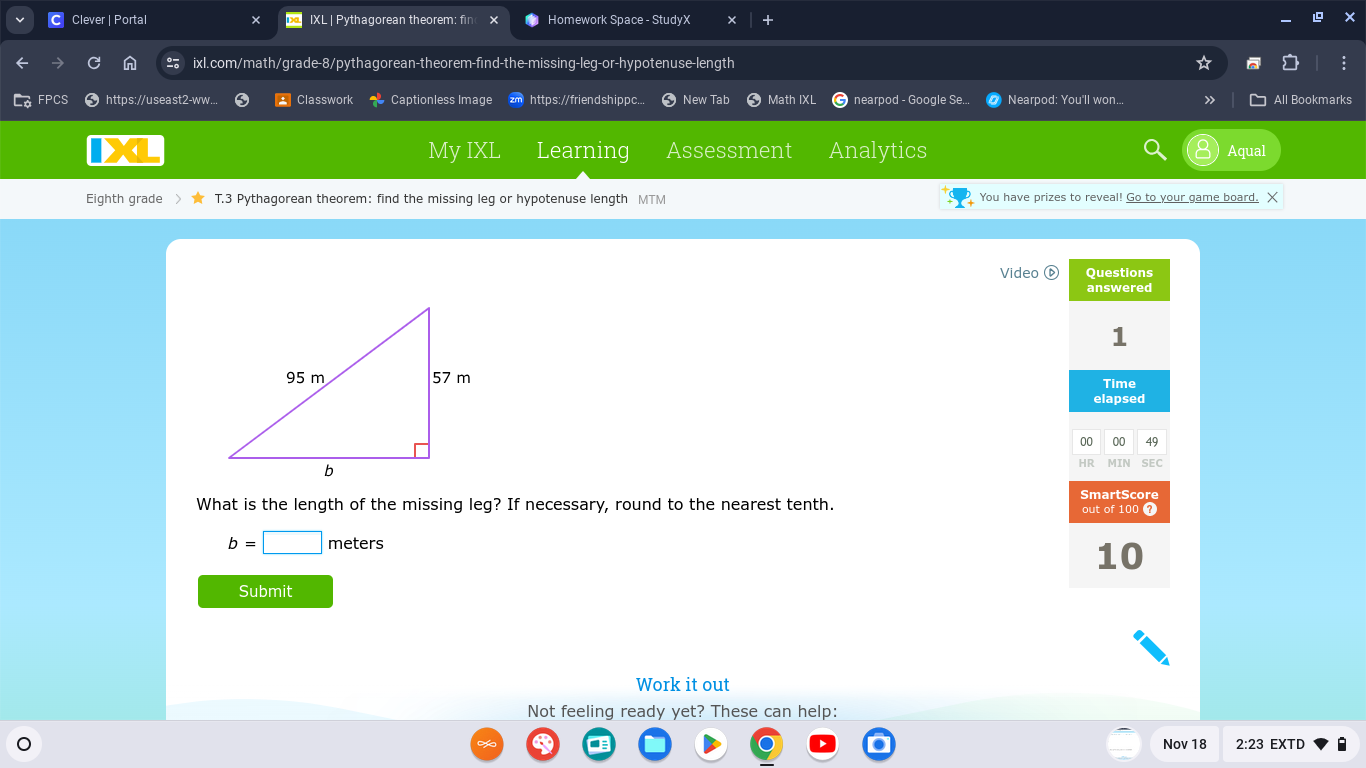
Task: Launch the orange infinity app on shelf
Action: 487,744
